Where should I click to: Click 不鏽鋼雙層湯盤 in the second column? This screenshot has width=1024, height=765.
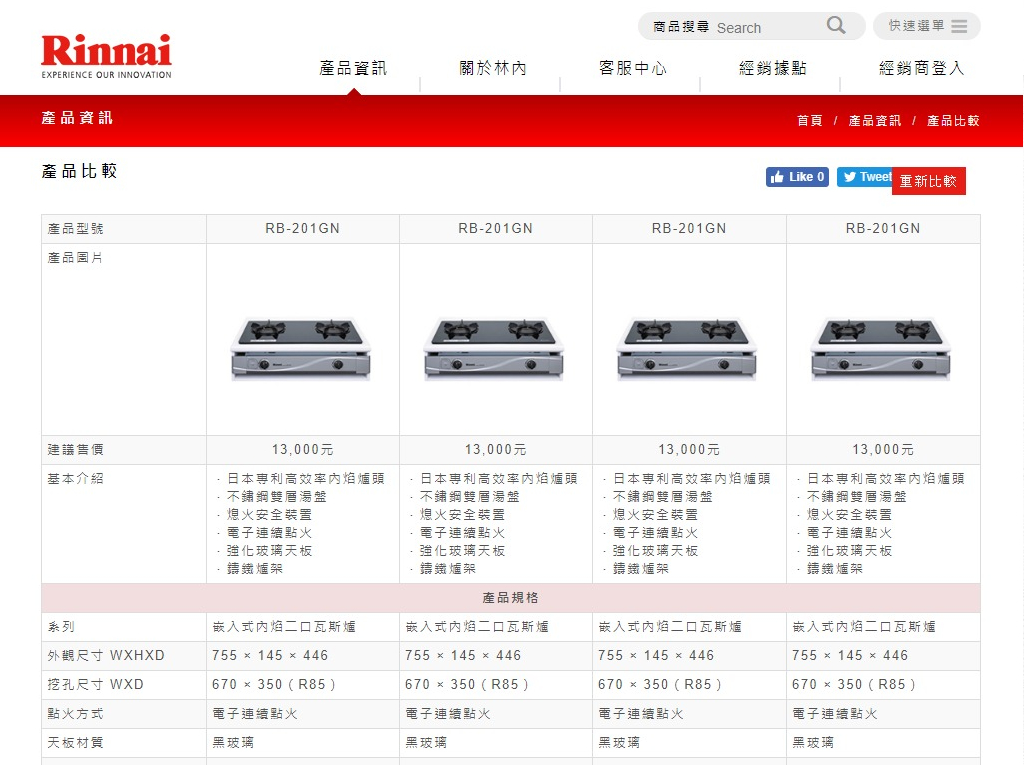(470, 496)
